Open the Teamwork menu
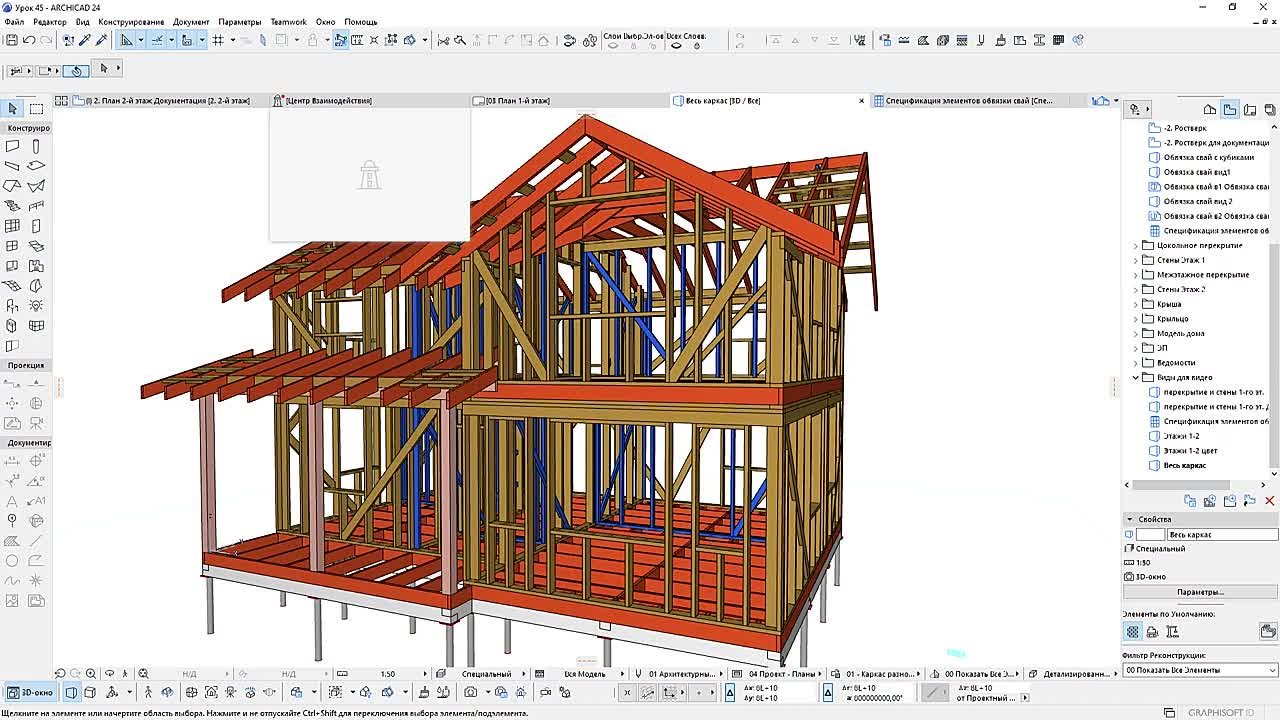1280x720 pixels. point(289,22)
